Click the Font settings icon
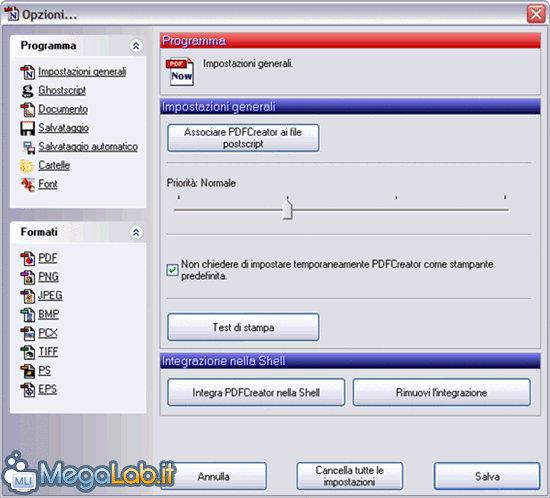 click(x=27, y=184)
